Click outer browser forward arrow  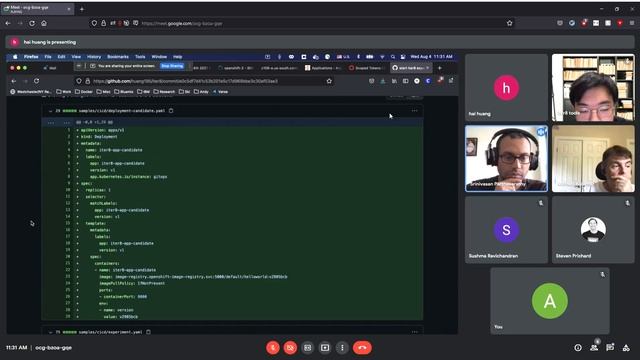20,23
